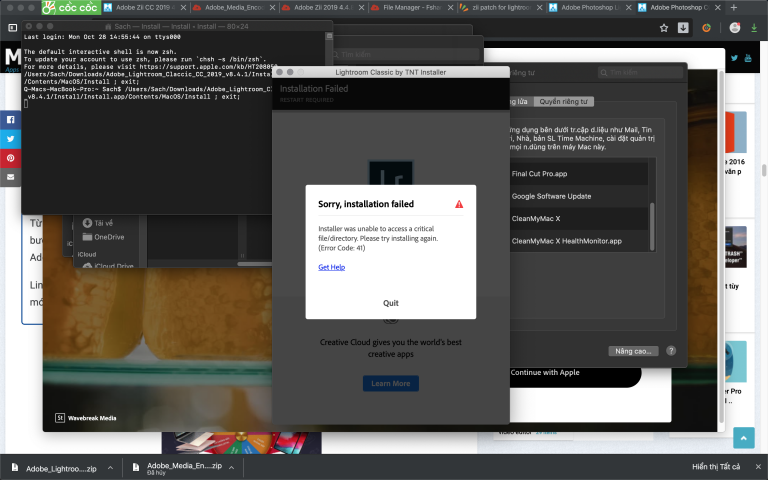Screen dimensions: 768x480
Task: Click the green download arrow icon
Action: (x=754, y=28)
